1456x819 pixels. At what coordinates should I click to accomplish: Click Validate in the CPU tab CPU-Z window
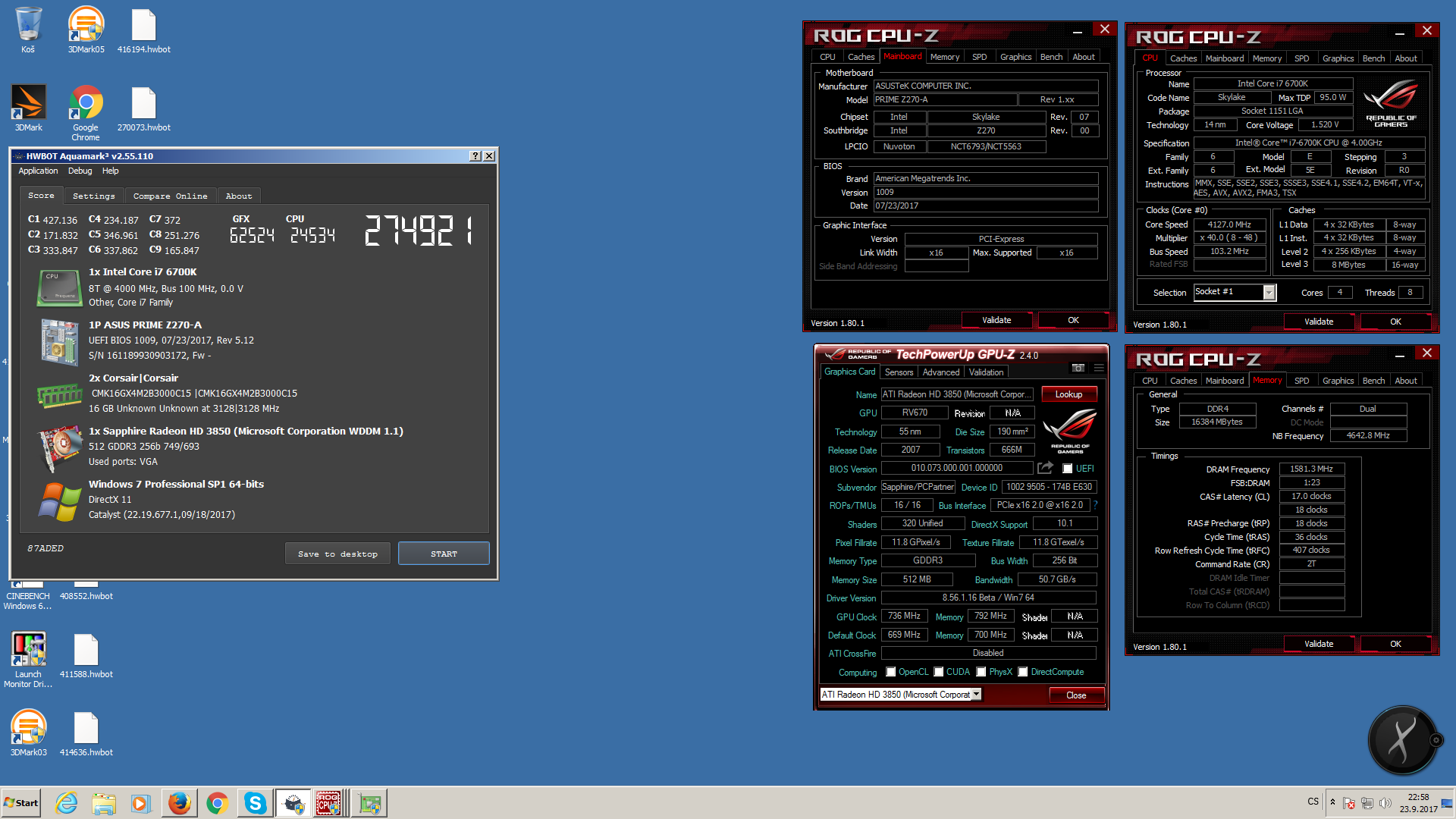pos(1319,322)
